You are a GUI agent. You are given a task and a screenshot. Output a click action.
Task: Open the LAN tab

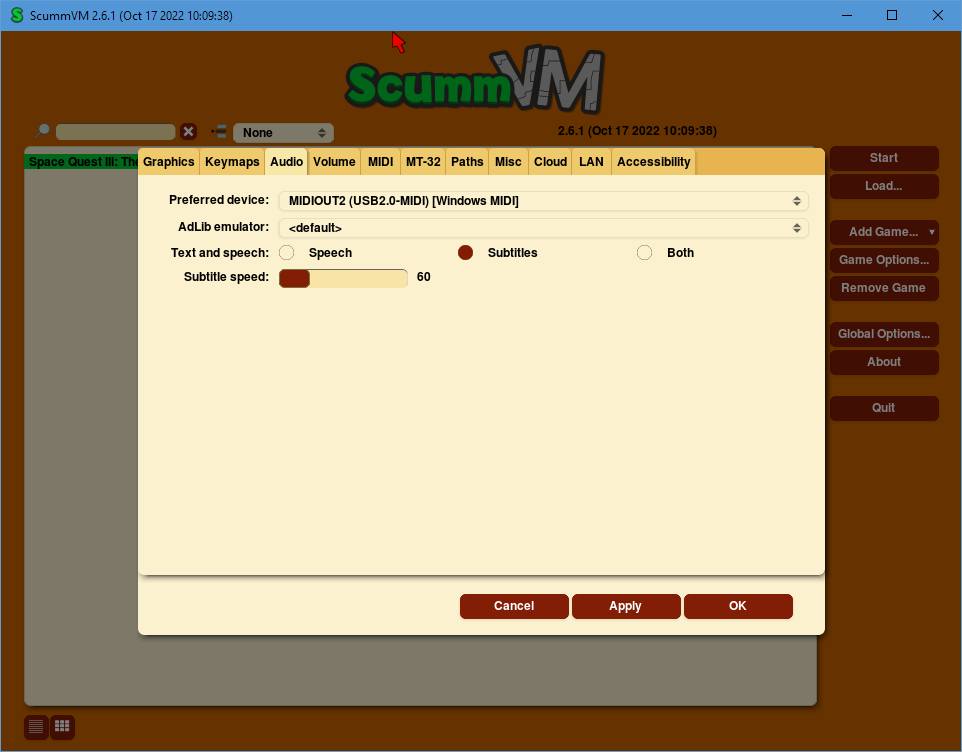[x=591, y=162]
